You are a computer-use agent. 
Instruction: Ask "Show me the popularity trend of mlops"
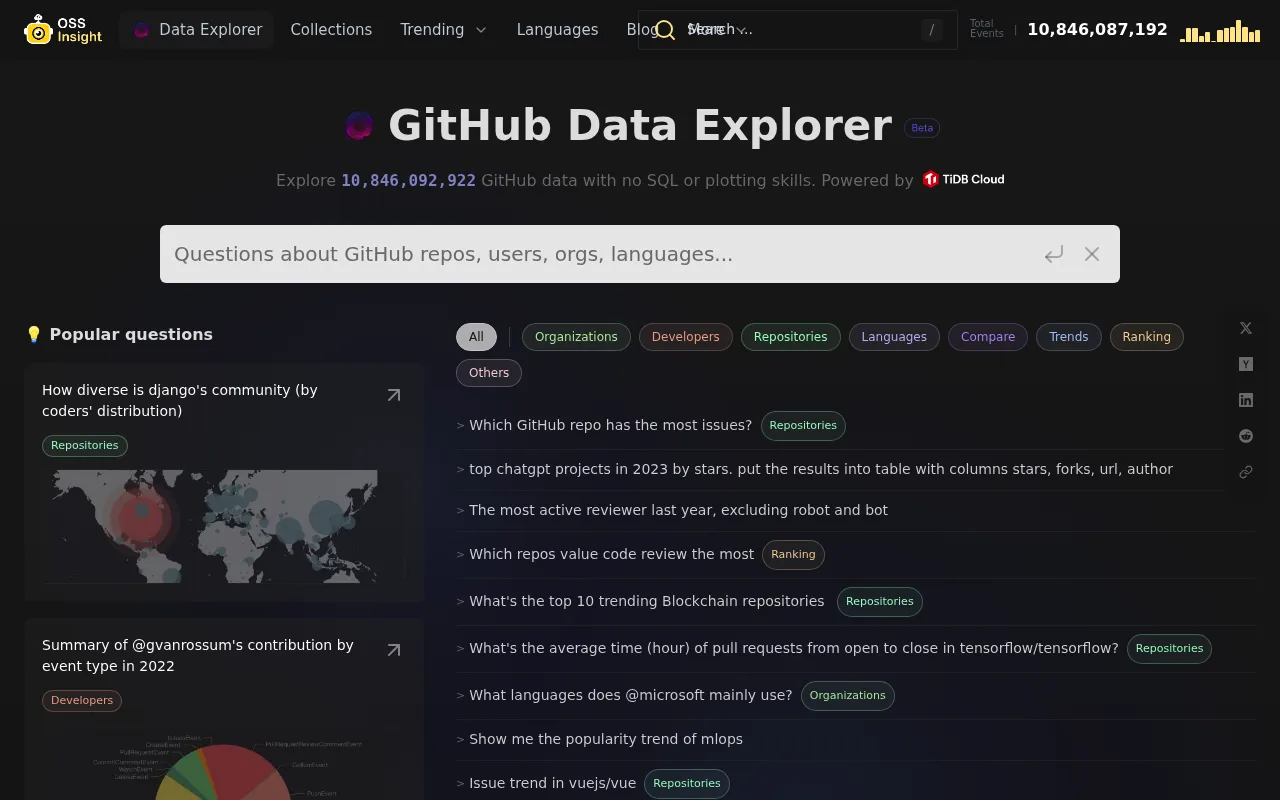click(606, 739)
